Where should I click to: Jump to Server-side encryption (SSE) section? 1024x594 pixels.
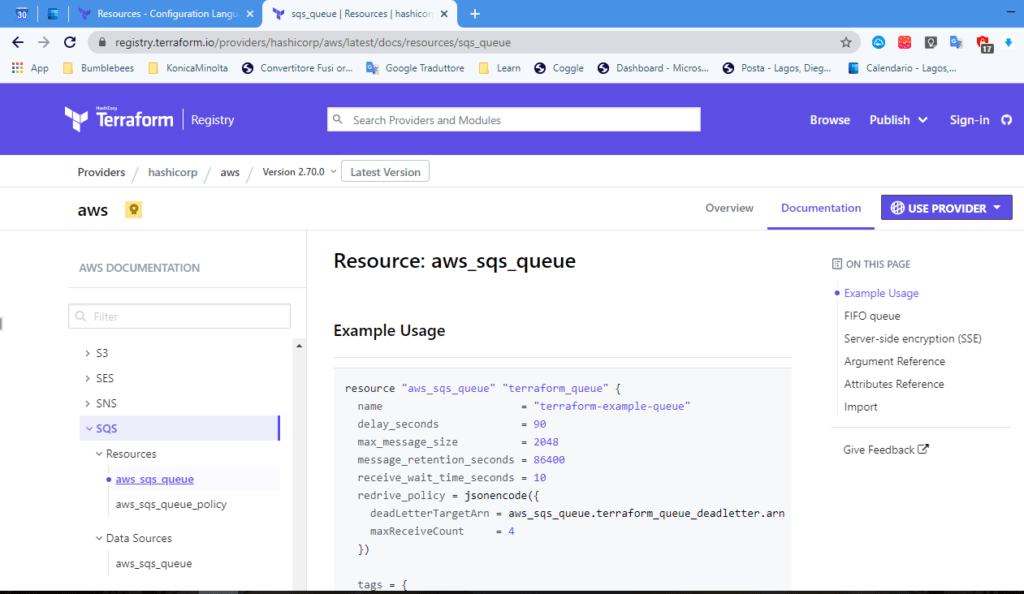[x=912, y=339]
